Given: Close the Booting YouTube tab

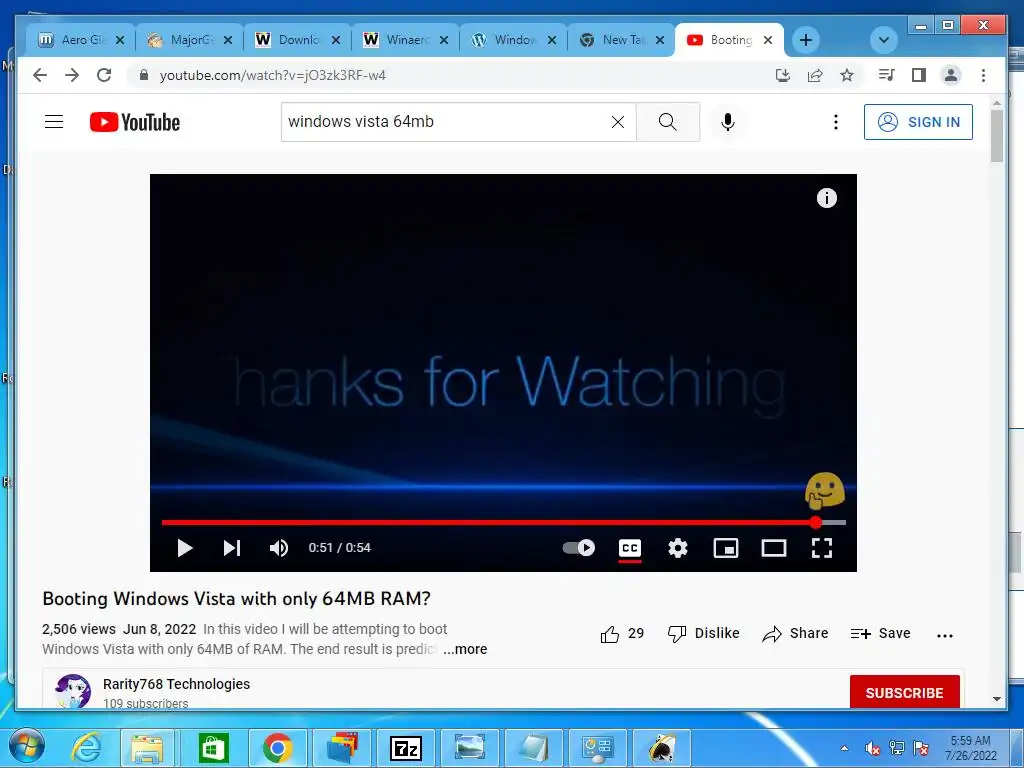Looking at the screenshot, I should 768,40.
